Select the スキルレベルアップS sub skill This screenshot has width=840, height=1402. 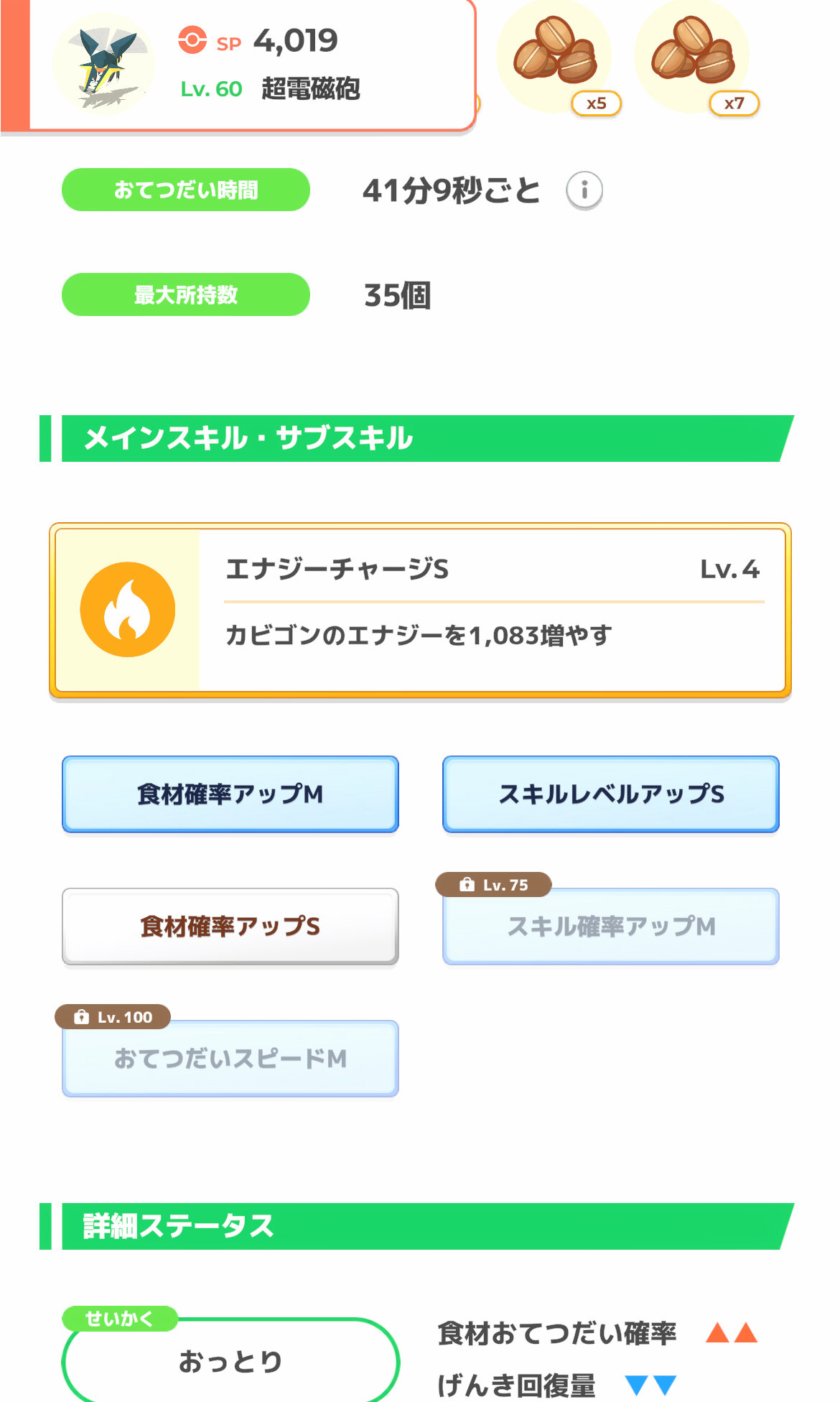click(611, 794)
